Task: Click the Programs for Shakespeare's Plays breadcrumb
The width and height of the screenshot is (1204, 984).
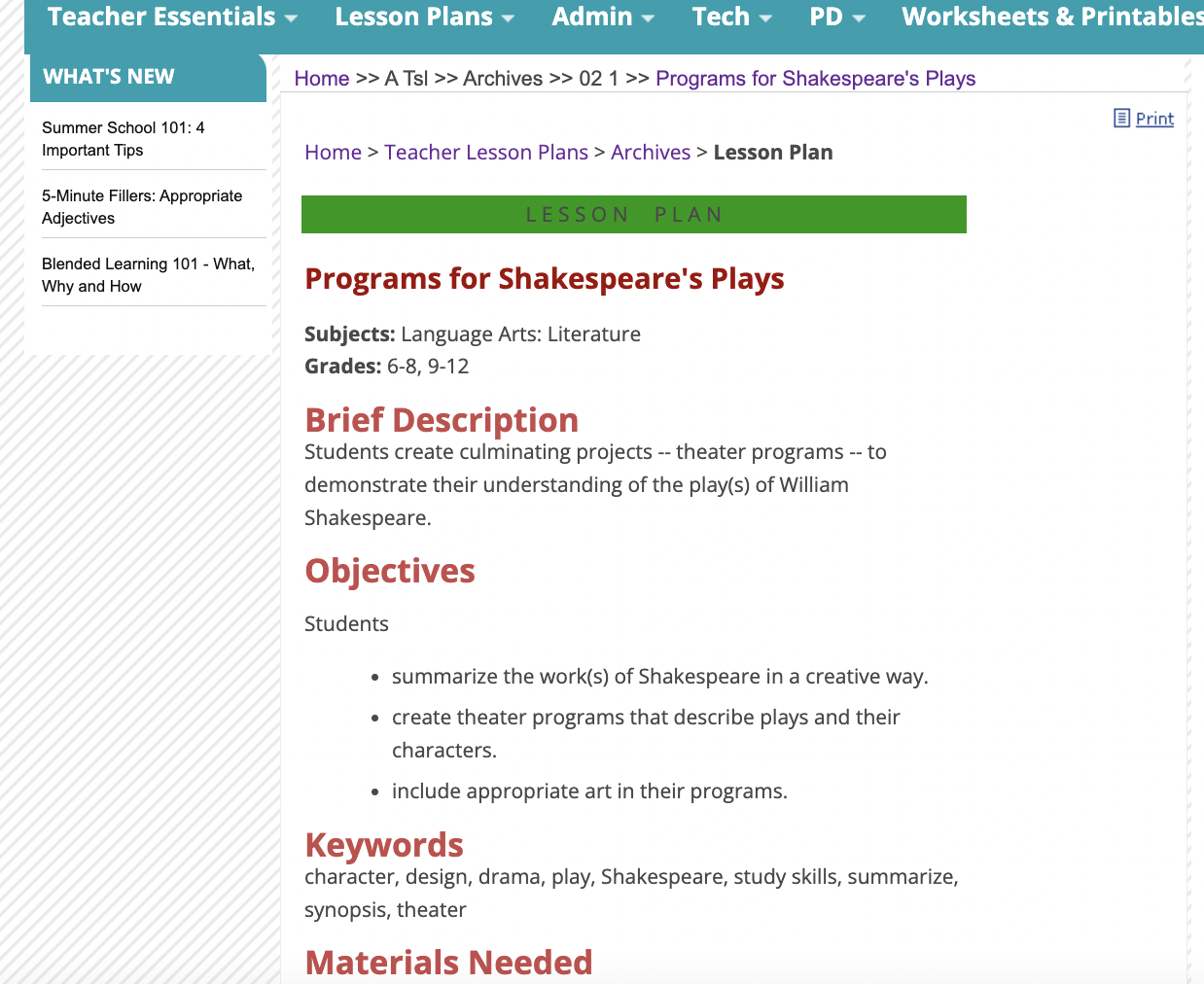Action: pos(815,78)
